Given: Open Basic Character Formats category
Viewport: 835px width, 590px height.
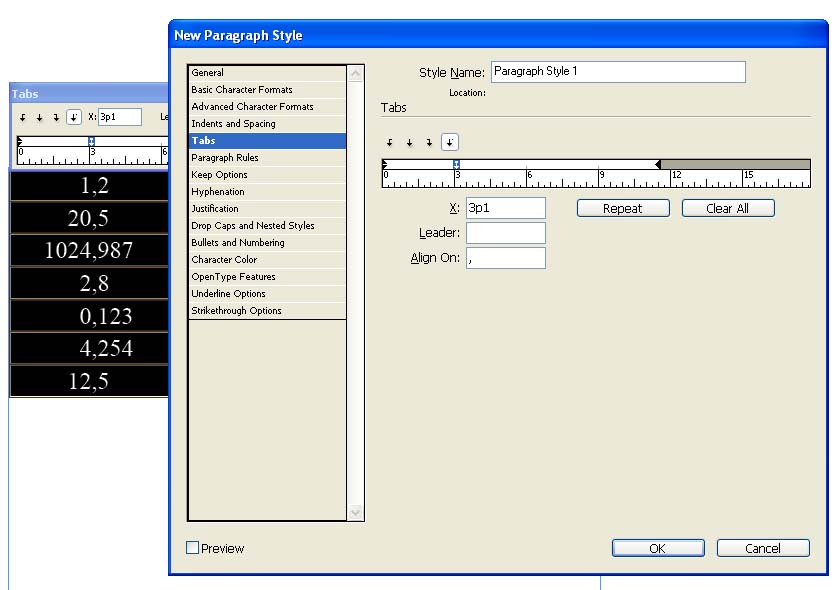Looking at the screenshot, I should tap(267, 89).
